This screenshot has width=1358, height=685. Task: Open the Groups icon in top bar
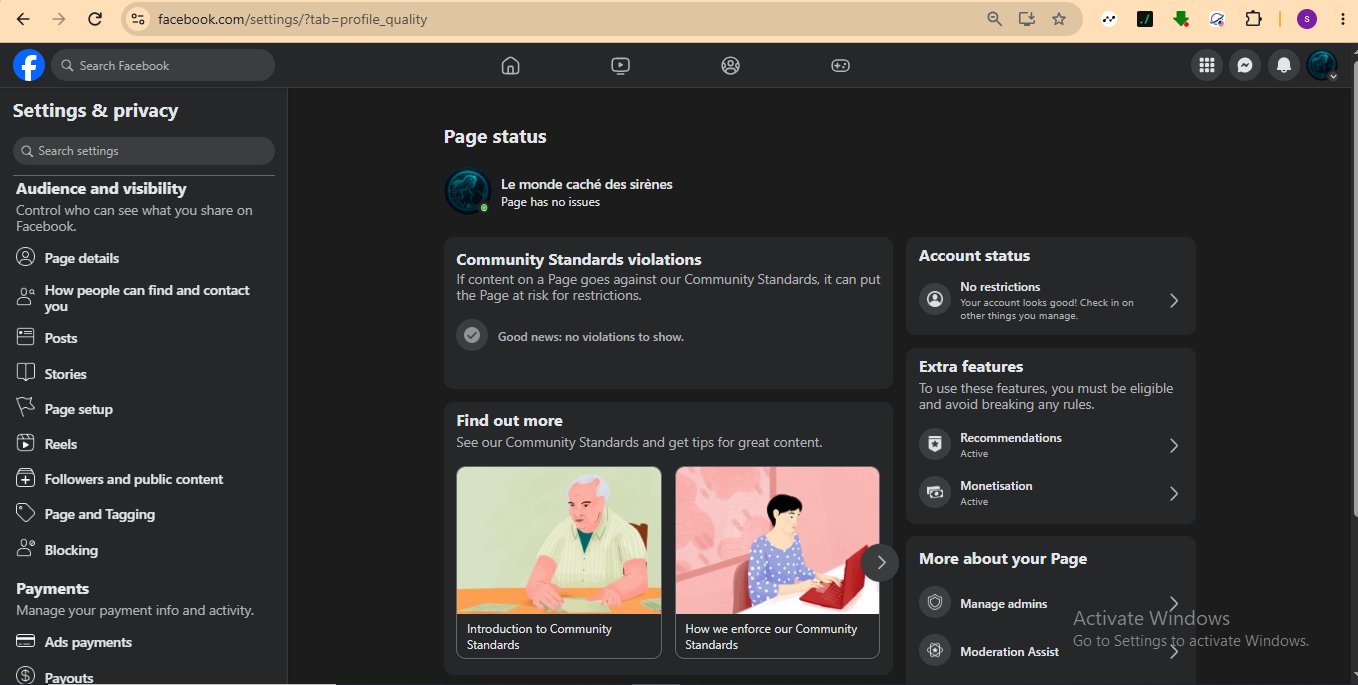[730, 66]
